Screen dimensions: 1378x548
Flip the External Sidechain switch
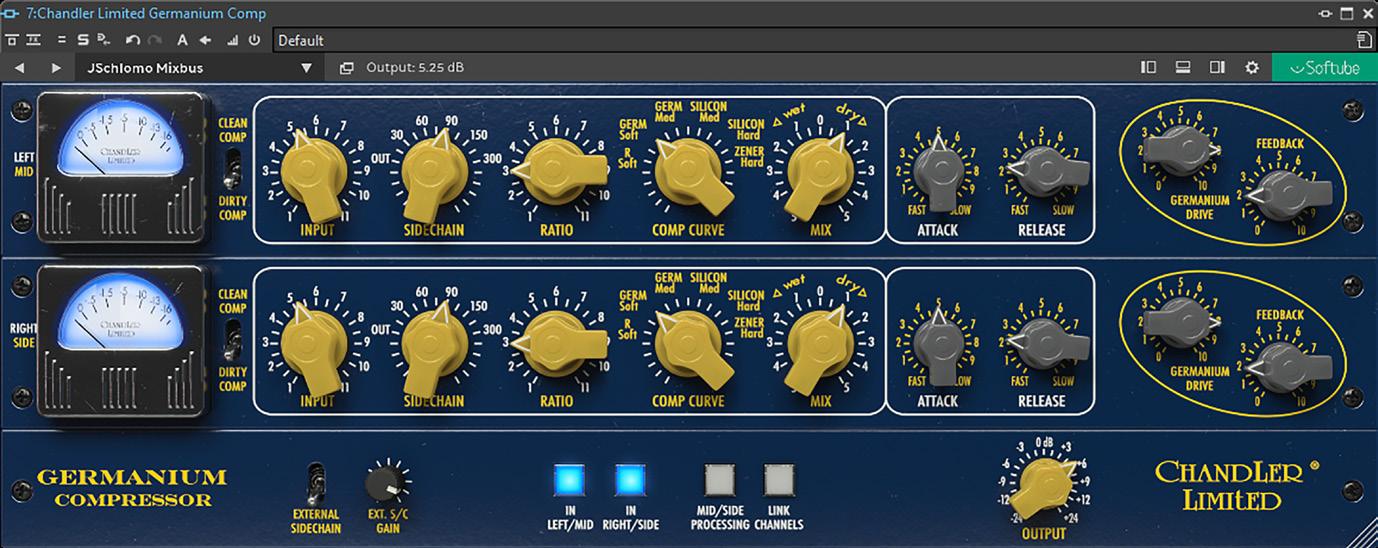click(x=316, y=484)
